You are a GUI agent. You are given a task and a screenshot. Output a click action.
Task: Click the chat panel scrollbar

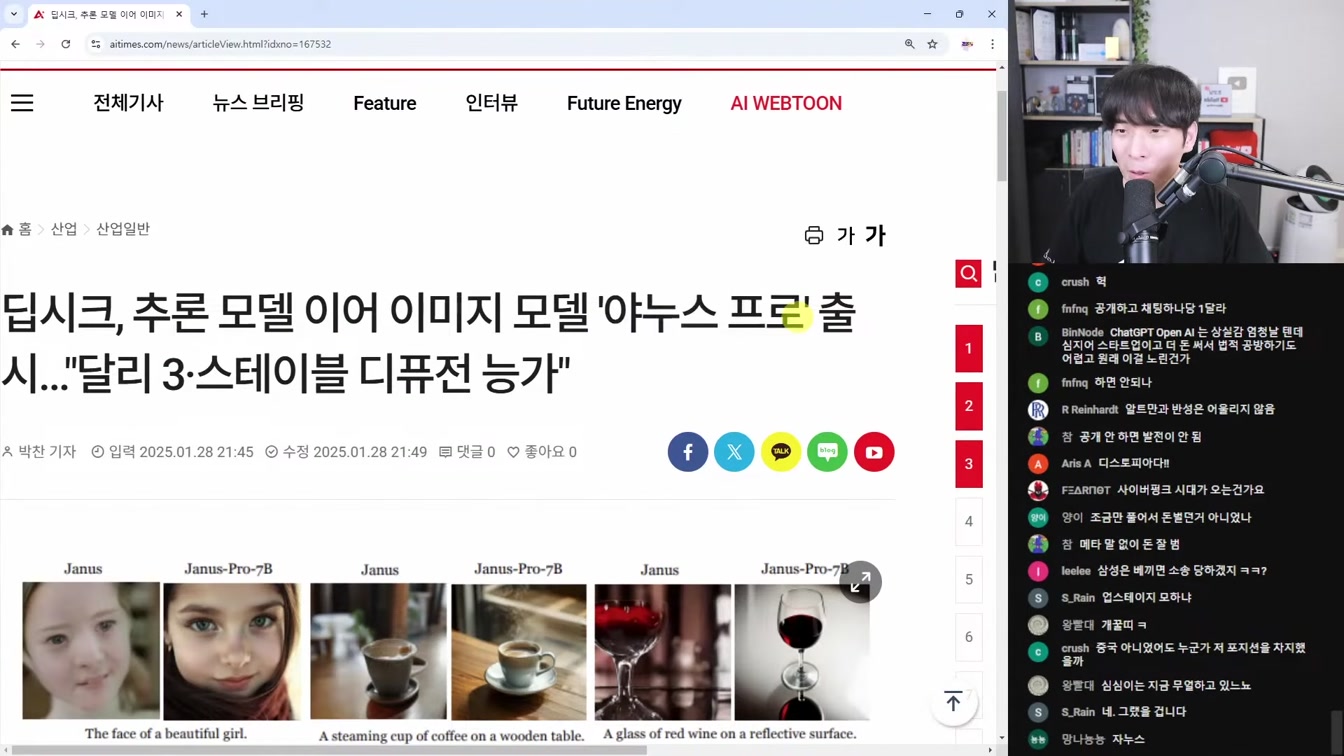1338,733
